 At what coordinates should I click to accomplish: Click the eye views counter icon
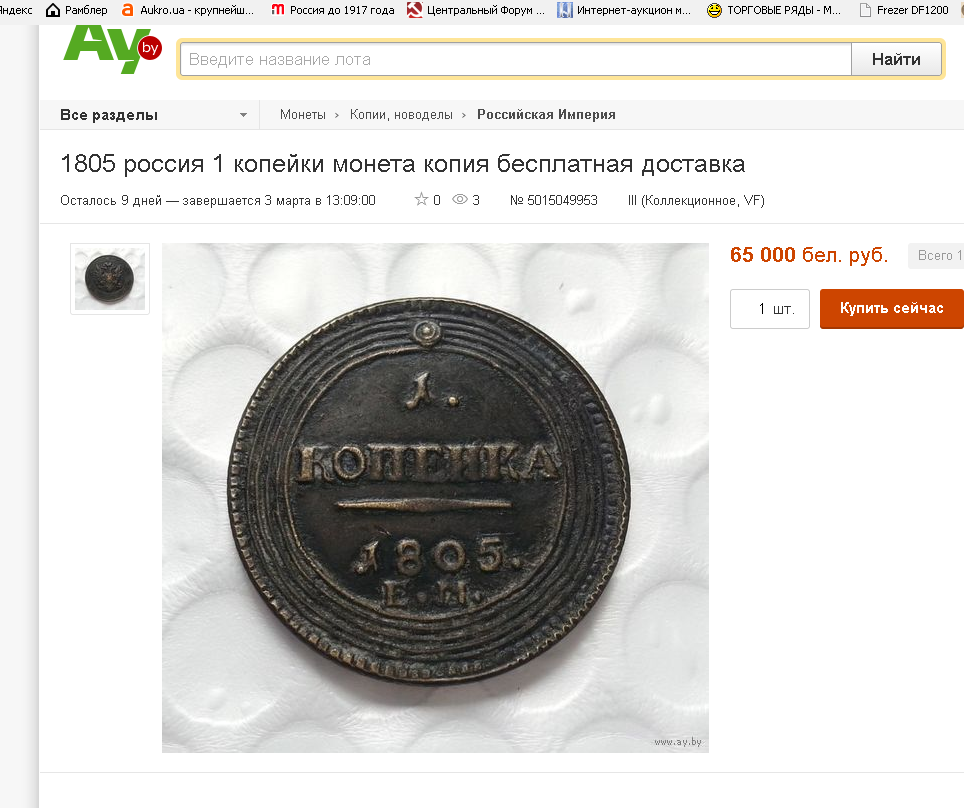pyautogui.click(x=460, y=199)
